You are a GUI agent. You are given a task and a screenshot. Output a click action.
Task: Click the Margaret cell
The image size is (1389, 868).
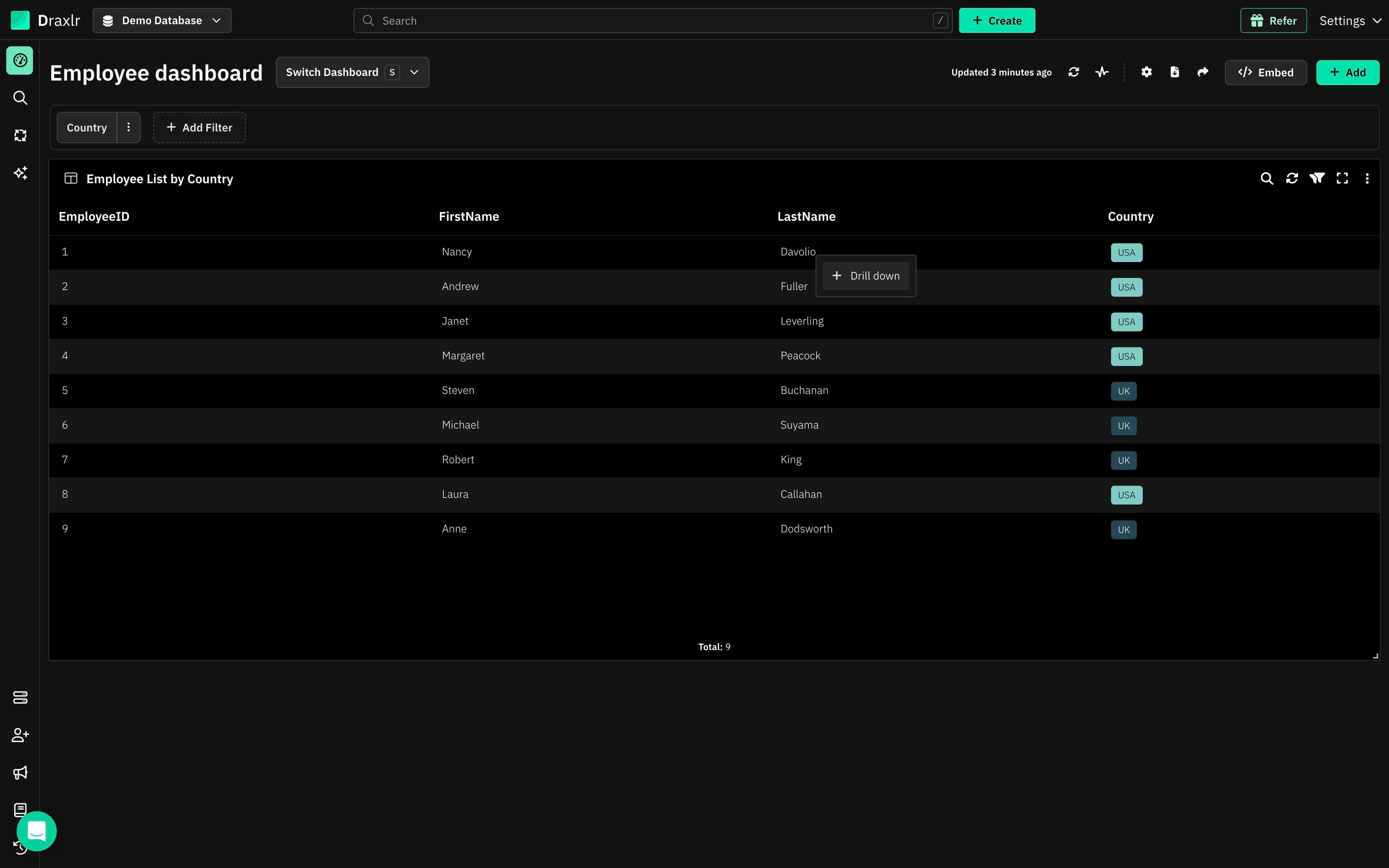pyautogui.click(x=462, y=356)
